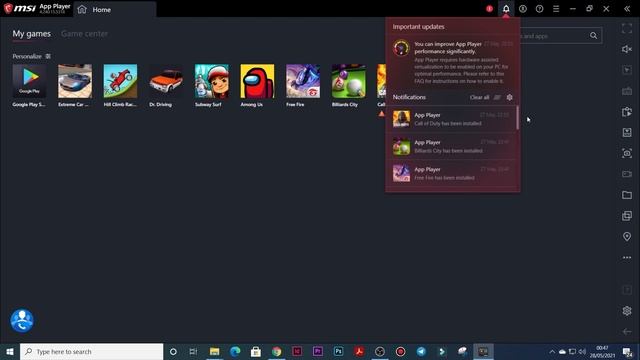Viewport: 640px width, 360px height.
Task: Select the Home tab in title bar
Action: [x=115, y=9]
